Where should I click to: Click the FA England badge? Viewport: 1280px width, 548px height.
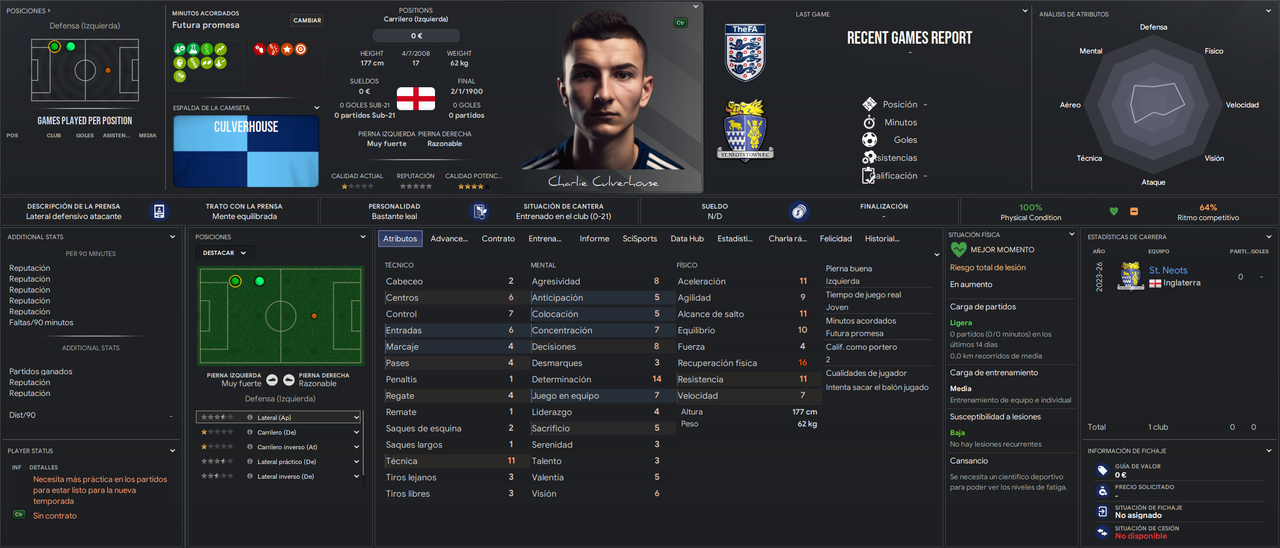[x=745, y=53]
